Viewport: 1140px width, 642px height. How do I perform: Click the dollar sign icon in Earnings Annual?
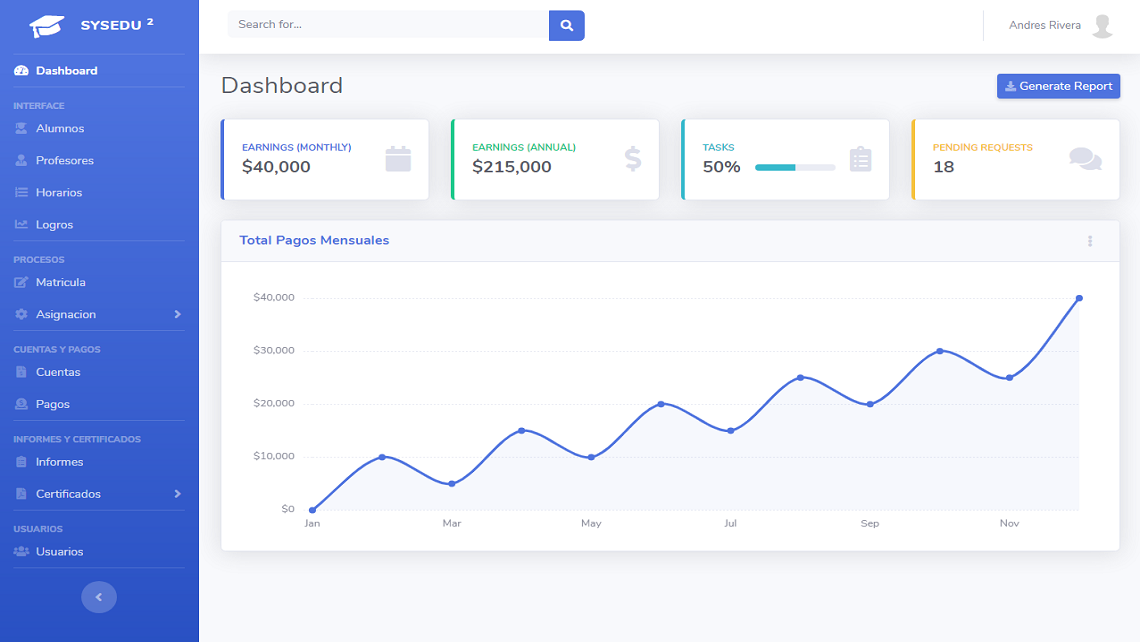[x=632, y=159]
